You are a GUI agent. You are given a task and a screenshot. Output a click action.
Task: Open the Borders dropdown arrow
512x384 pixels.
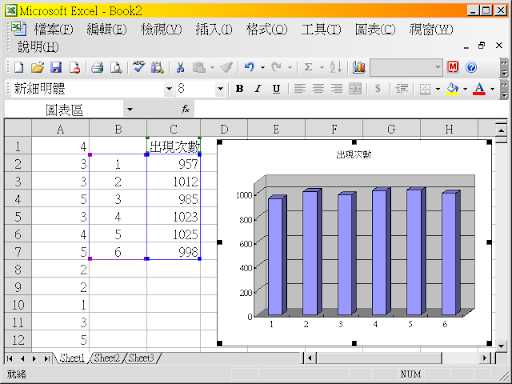[x=438, y=89]
